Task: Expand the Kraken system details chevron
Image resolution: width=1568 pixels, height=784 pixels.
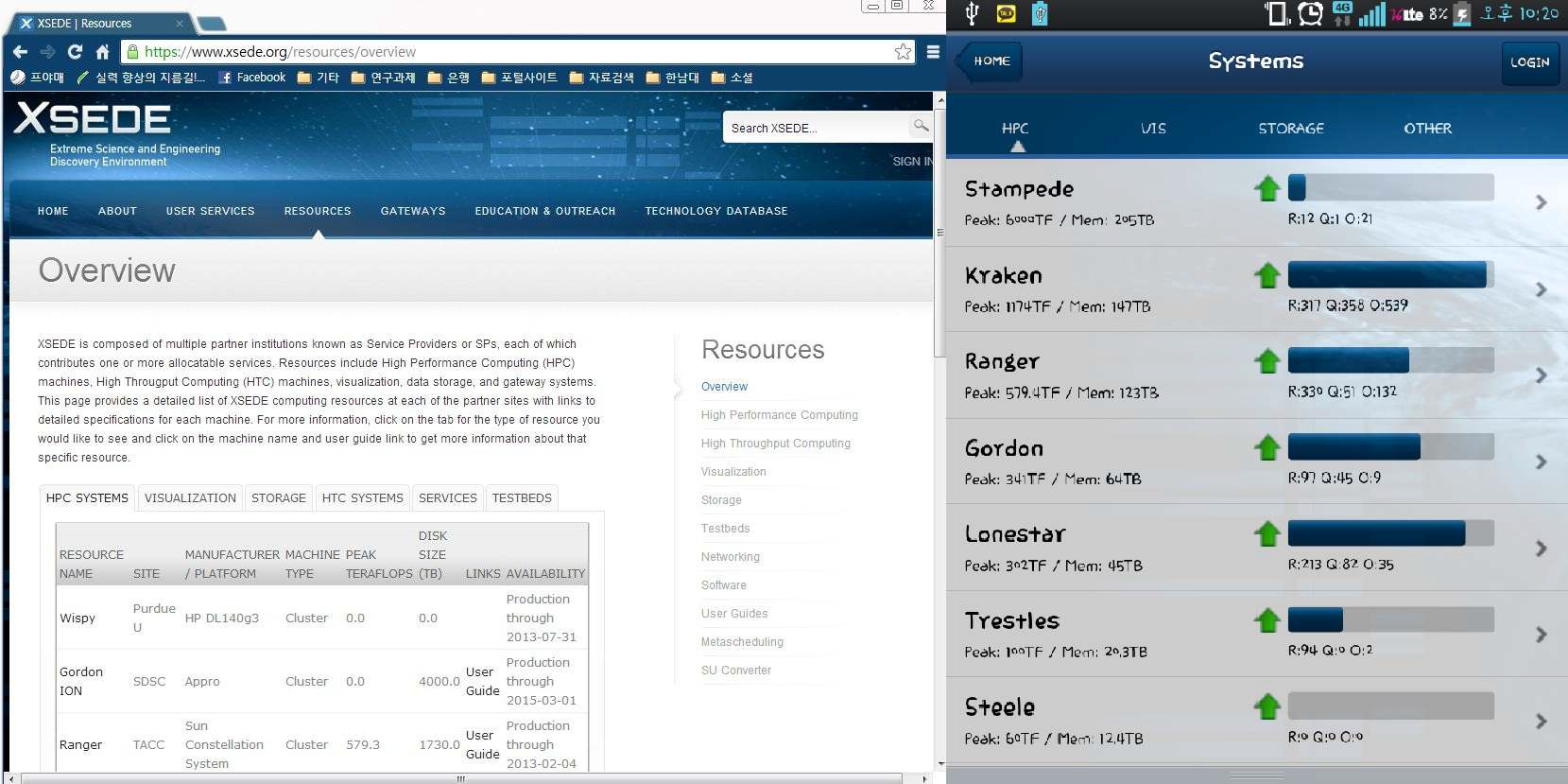Action: (1542, 289)
